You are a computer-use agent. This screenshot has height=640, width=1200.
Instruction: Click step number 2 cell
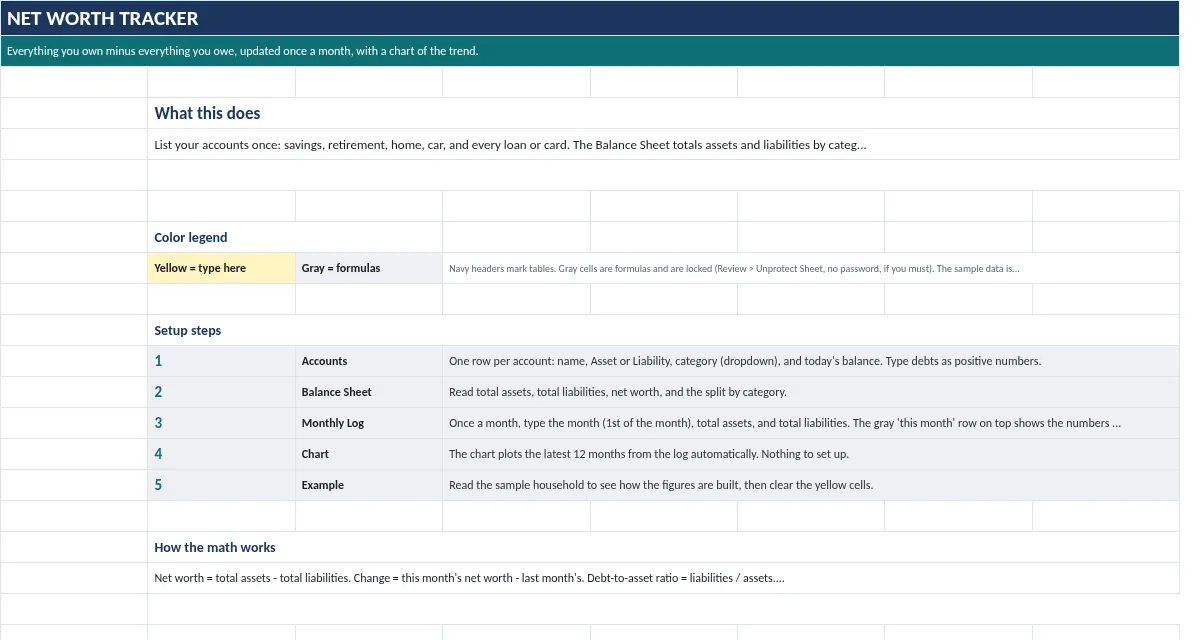pyautogui.click(x=221, y=392)
